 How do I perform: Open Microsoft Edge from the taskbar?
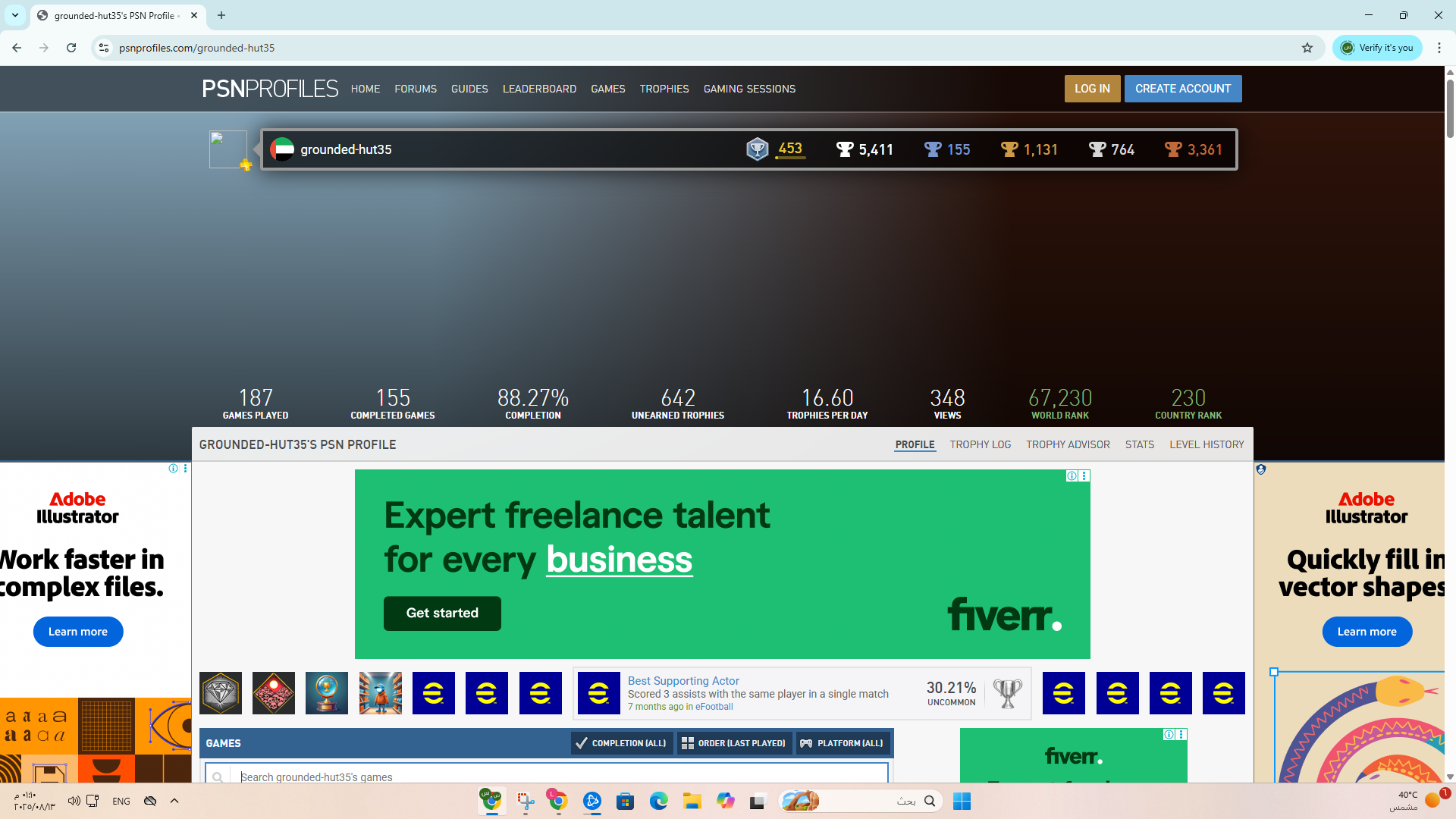658,801
